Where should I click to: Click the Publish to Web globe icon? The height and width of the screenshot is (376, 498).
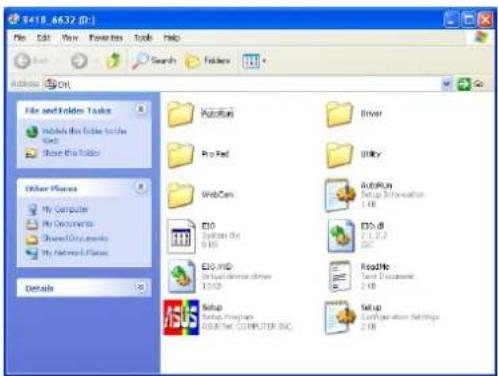point(32,132)
